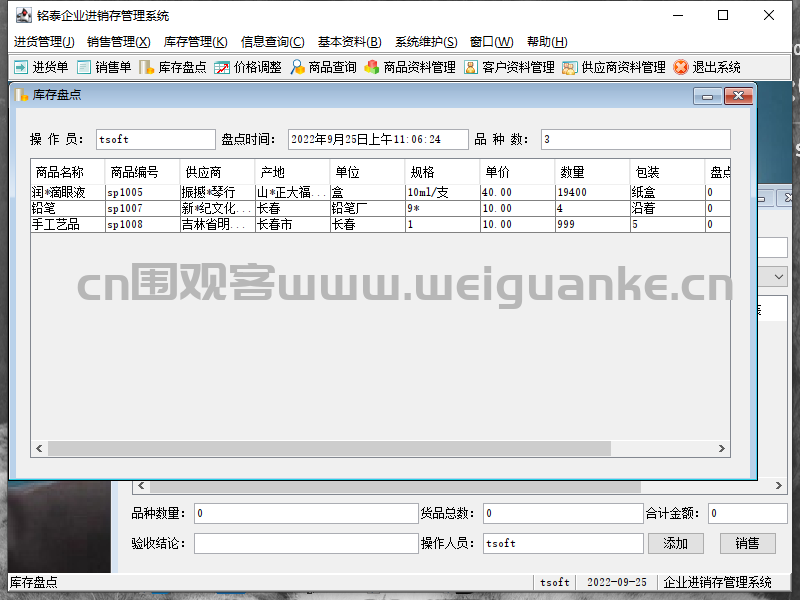Expand the dropdown arrow in background window

[779, 277]
